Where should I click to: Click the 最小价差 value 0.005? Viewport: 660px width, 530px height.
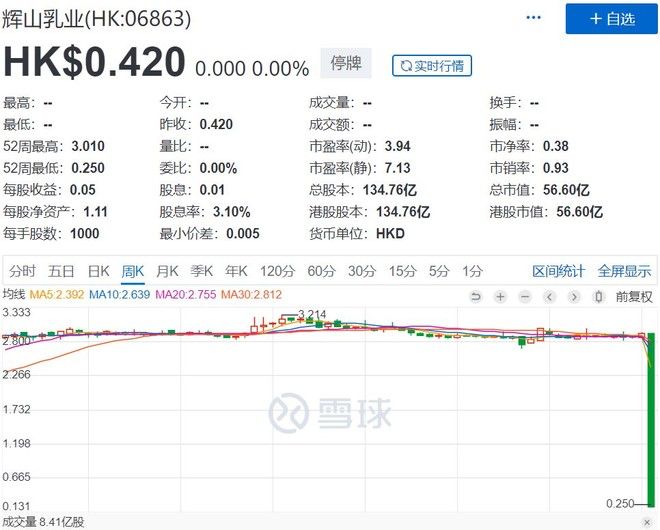tap(243, 234)
